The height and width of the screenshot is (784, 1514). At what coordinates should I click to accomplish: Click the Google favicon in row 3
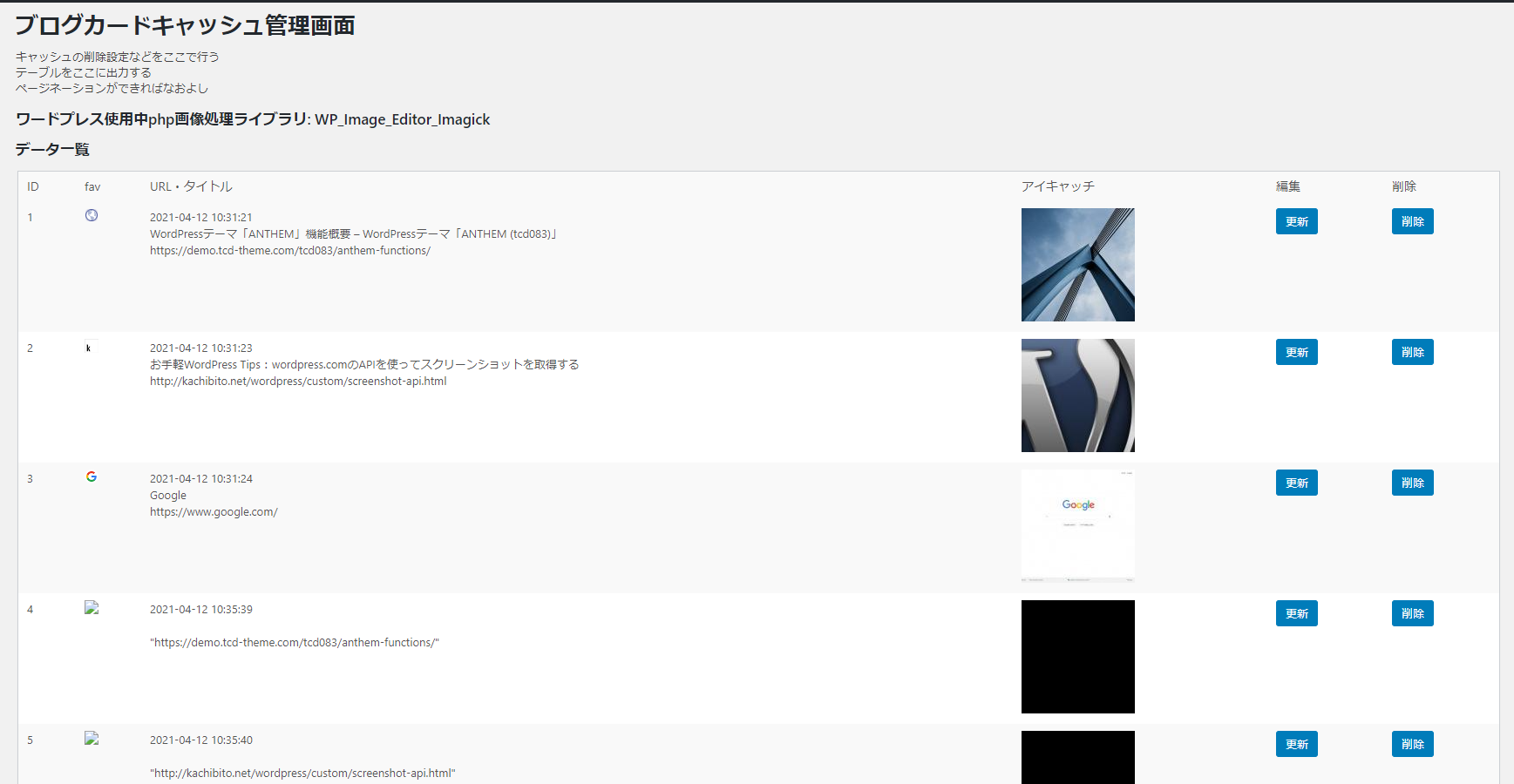(x=92, y=476)
